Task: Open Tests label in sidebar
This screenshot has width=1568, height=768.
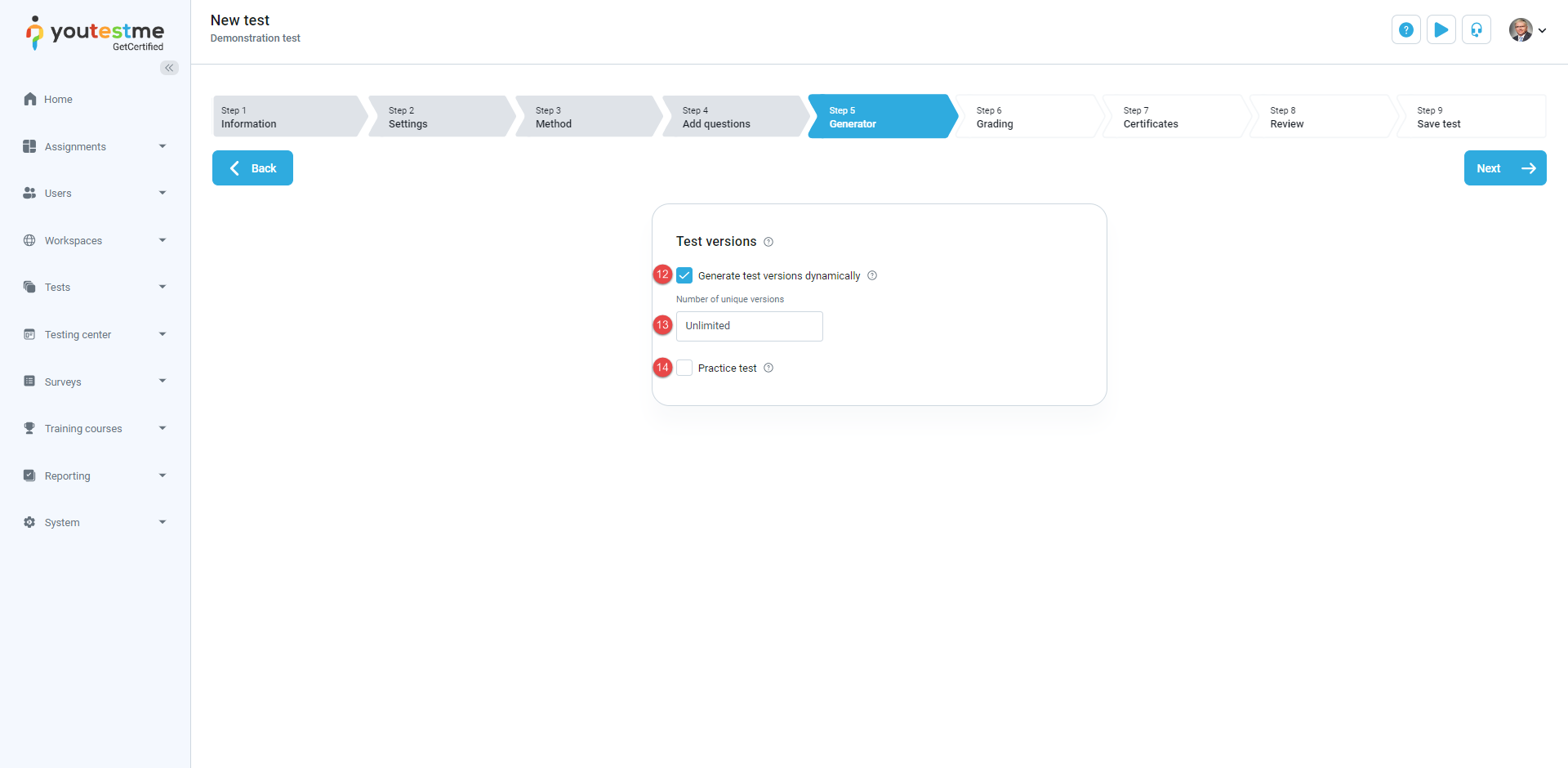Action: 57,287
